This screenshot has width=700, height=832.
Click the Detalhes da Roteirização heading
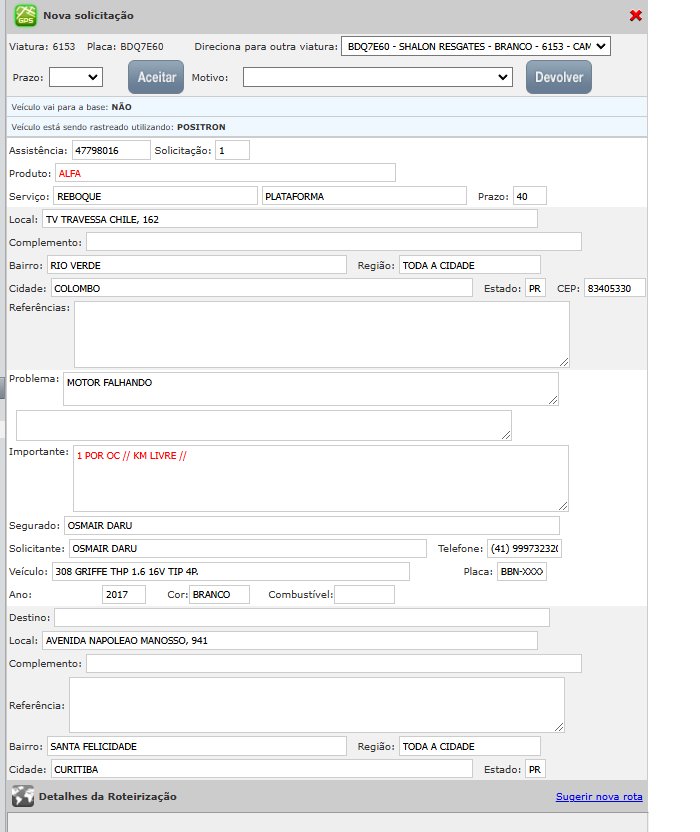pyautogui.click(x=108, y=796)
